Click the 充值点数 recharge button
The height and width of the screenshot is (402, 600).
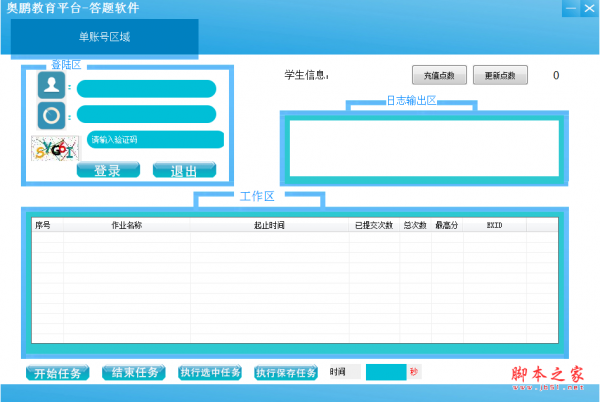(439, 75)
